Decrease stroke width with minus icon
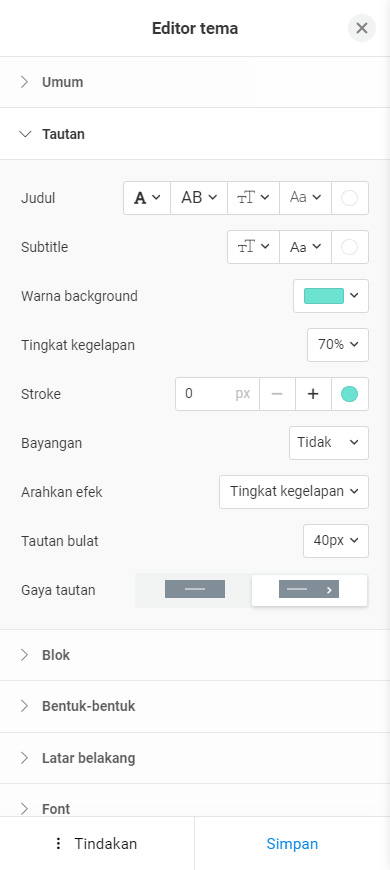Image resolution: width=390 pixels, height=870 pixels. pyautogui.click(x=277, y=394)
